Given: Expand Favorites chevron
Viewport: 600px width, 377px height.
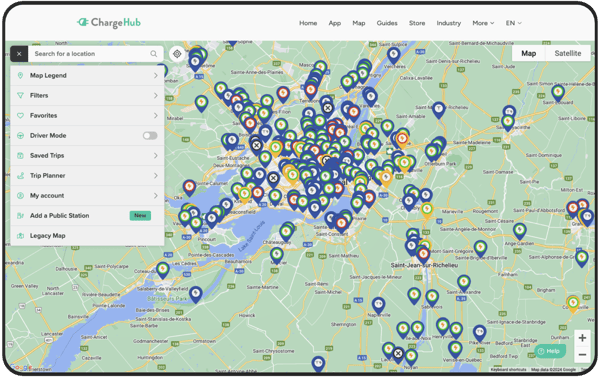Looking at the screenshot, I should [x=156, y=116].
